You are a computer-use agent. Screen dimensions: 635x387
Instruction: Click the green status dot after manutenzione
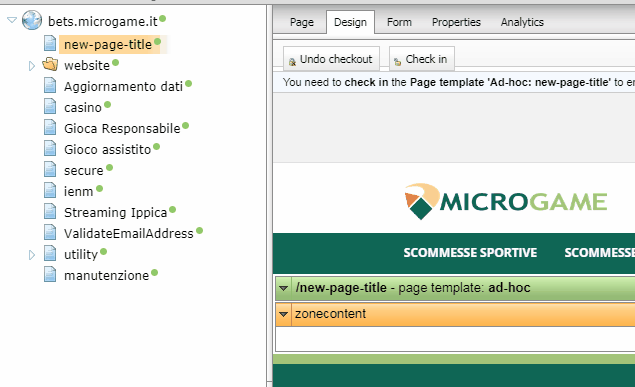[x=154, y=273]
